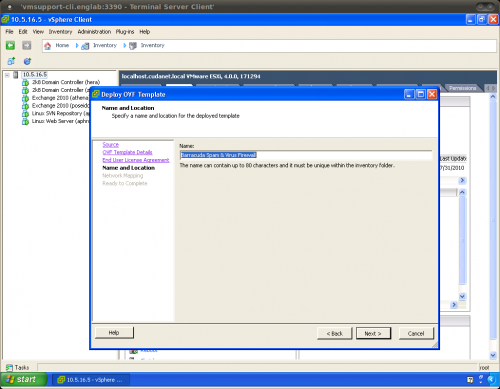
Task: Click the Tasks icon in status bar
Action: click(9, 367)
